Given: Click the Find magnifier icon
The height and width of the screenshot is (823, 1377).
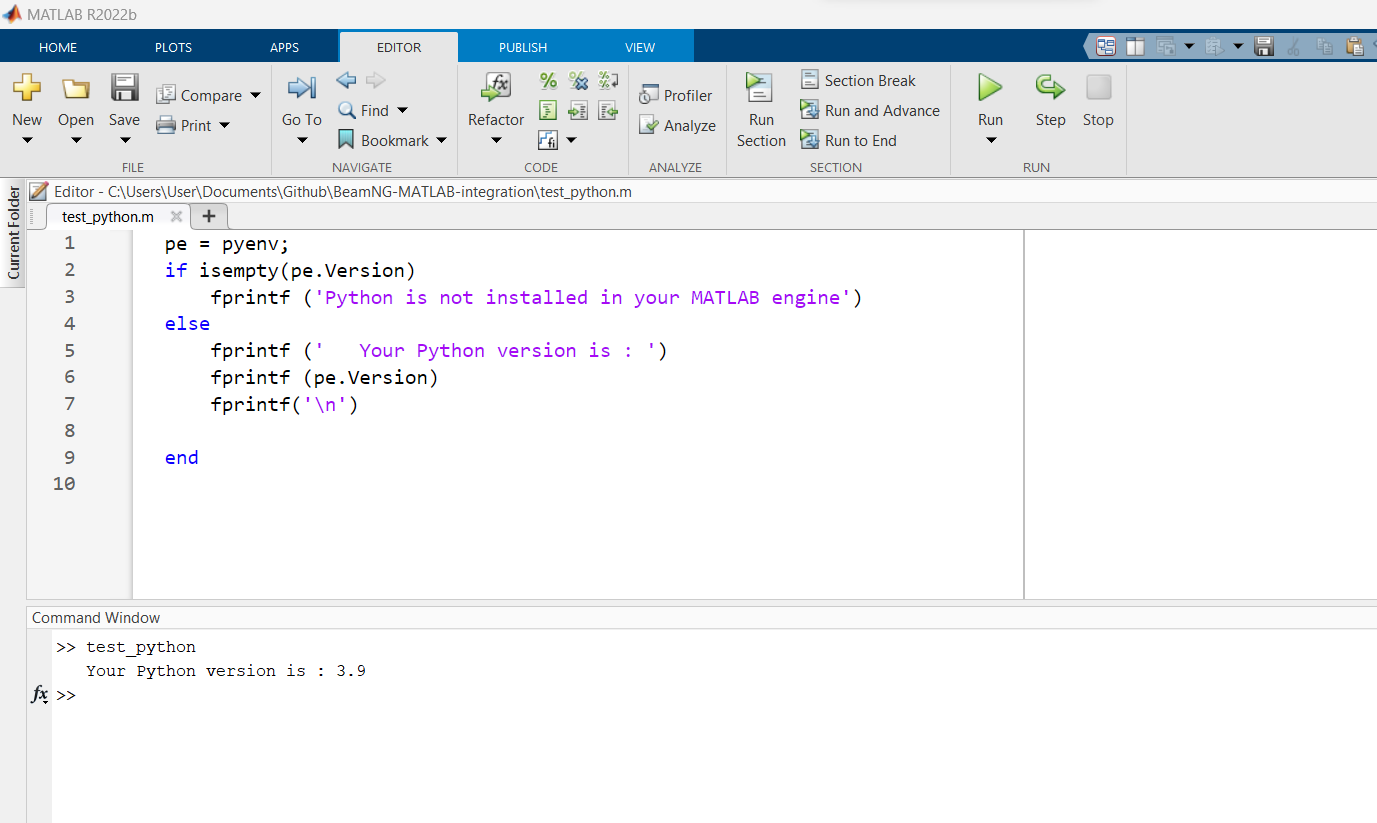Looking at the screenshot, I should 347,110.
